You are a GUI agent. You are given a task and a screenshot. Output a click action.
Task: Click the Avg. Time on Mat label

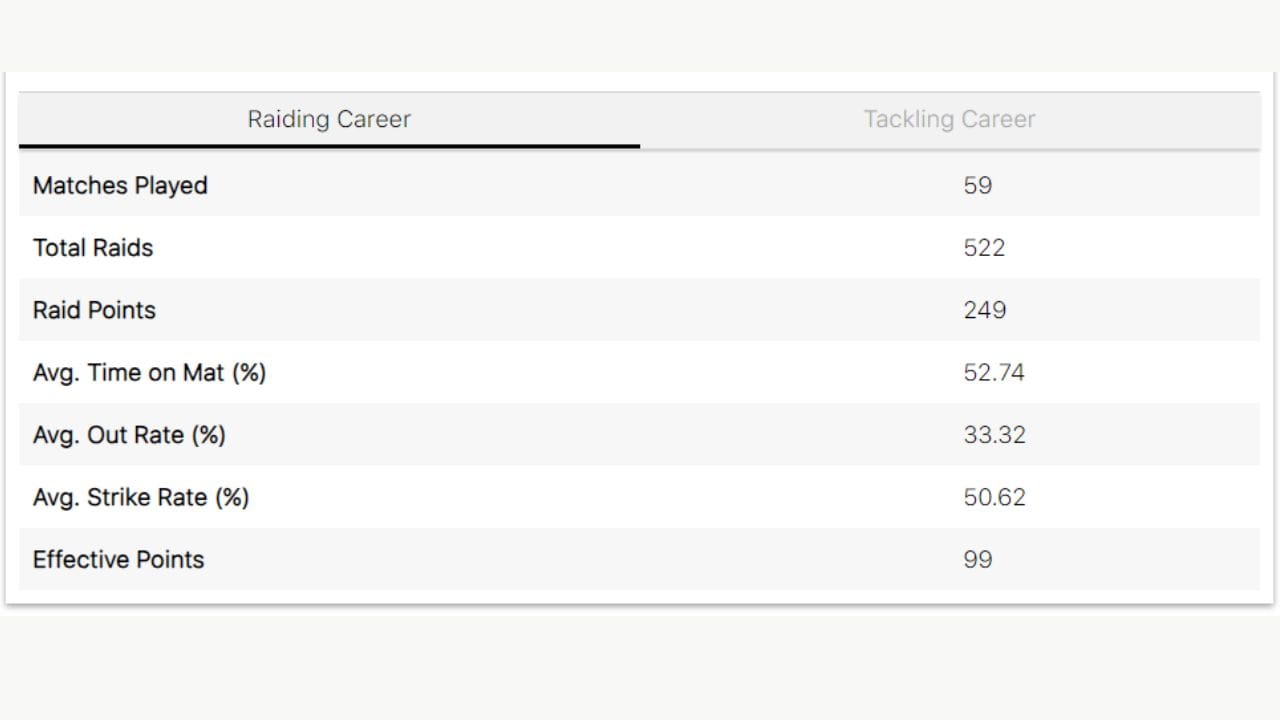click(x=149, y=373)
